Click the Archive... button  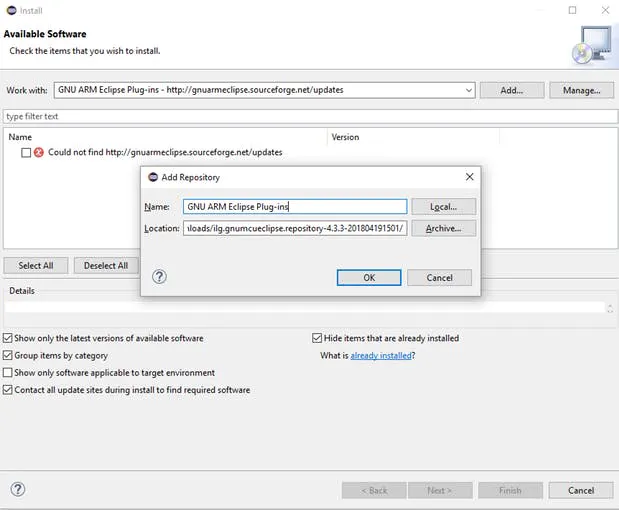444,229
